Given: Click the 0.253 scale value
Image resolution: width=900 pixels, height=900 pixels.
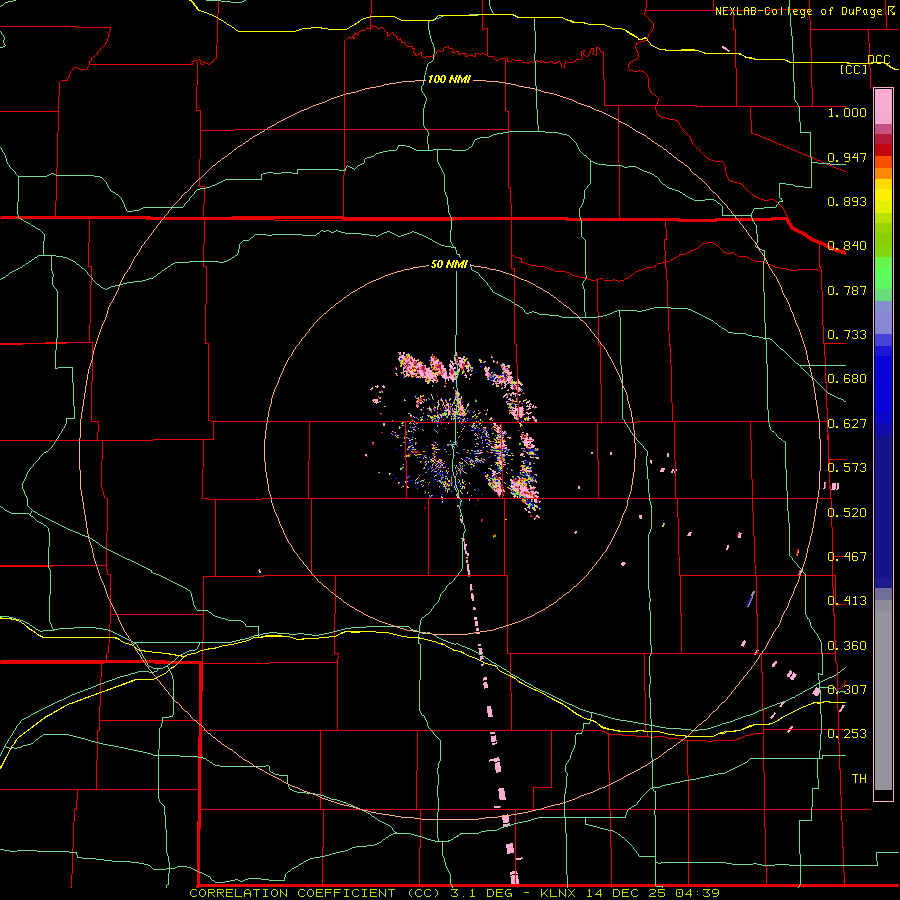Looking at the screenshot, I should click(847, 734).
